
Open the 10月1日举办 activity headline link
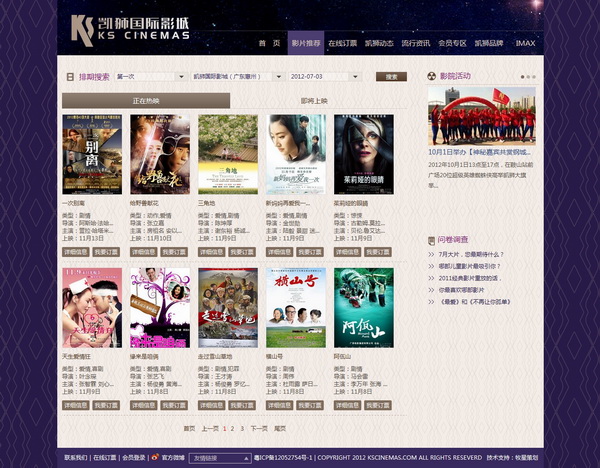pyautogui.click(x=479, y=152)
